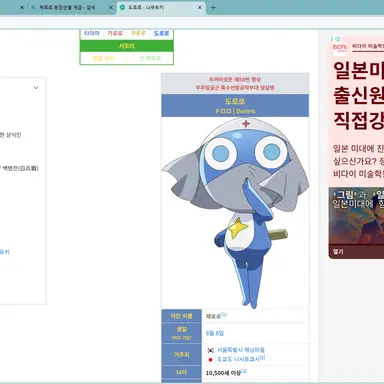Click the search icon on second tab
384x384 pixels.
click(33, 7)
